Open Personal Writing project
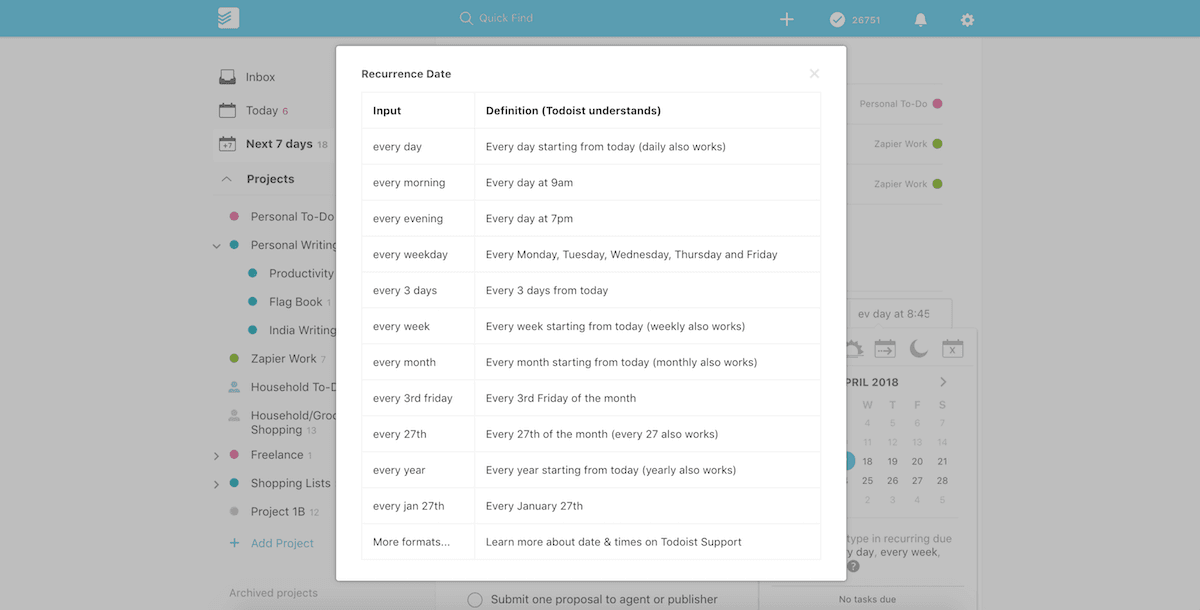This screenshot has width=1200, height=610. (x=293, y=245)
